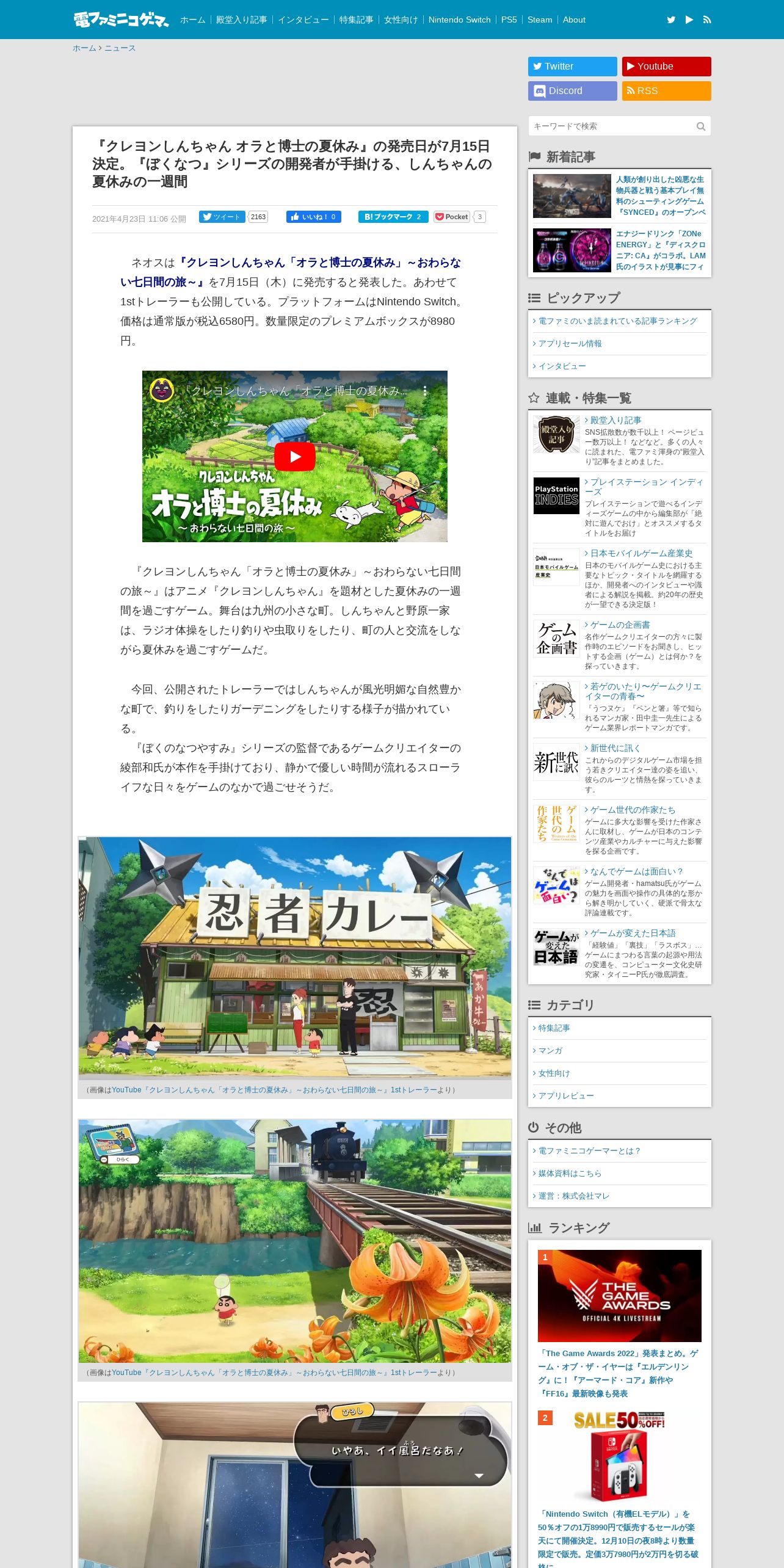Image resolution: width=784 pixels, height=1568 pixels.
Task: Click the 殿堂入り記事 badge thumbnail
Action: (x=556, y=434)
